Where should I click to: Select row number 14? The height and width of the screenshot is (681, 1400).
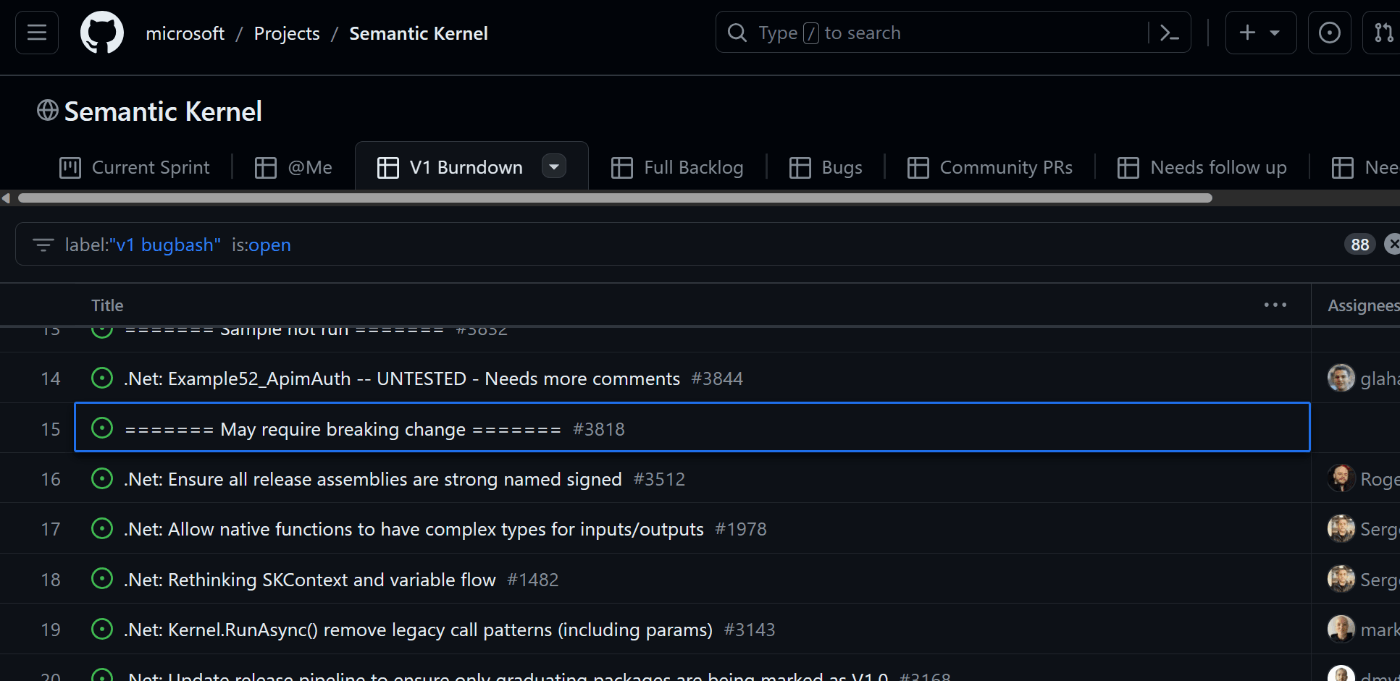coord(50,379)
